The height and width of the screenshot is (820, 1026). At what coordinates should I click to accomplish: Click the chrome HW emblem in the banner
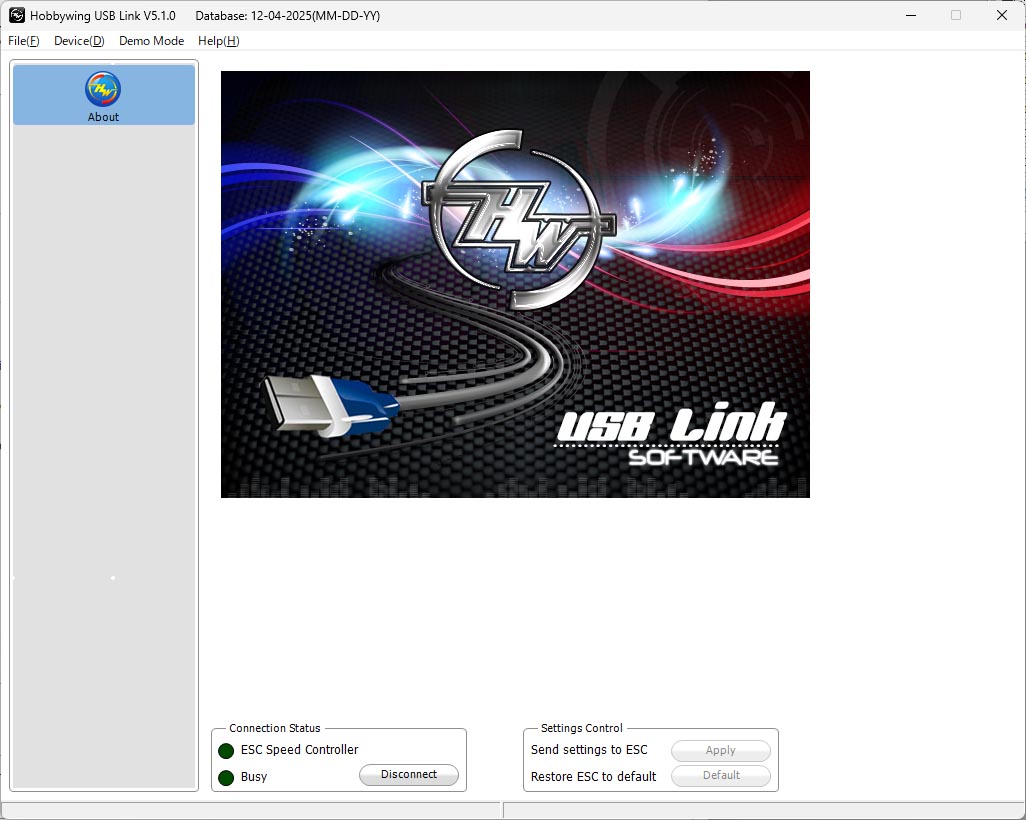click(514, 216)
